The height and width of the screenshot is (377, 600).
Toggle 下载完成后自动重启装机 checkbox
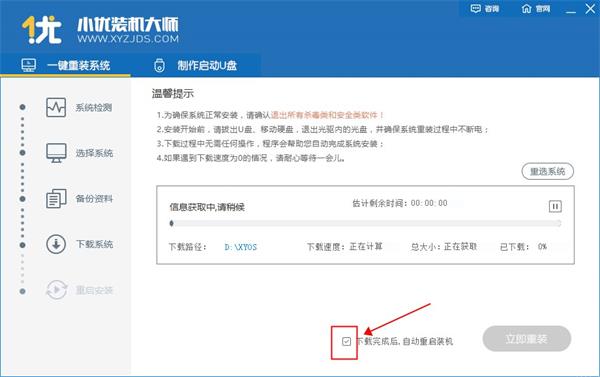pos(346,341)
